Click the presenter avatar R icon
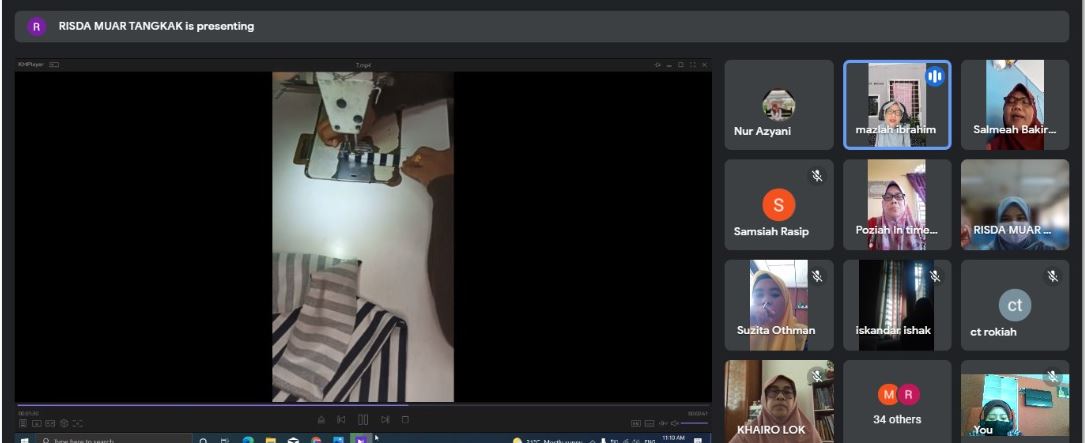 coord(37,27)
